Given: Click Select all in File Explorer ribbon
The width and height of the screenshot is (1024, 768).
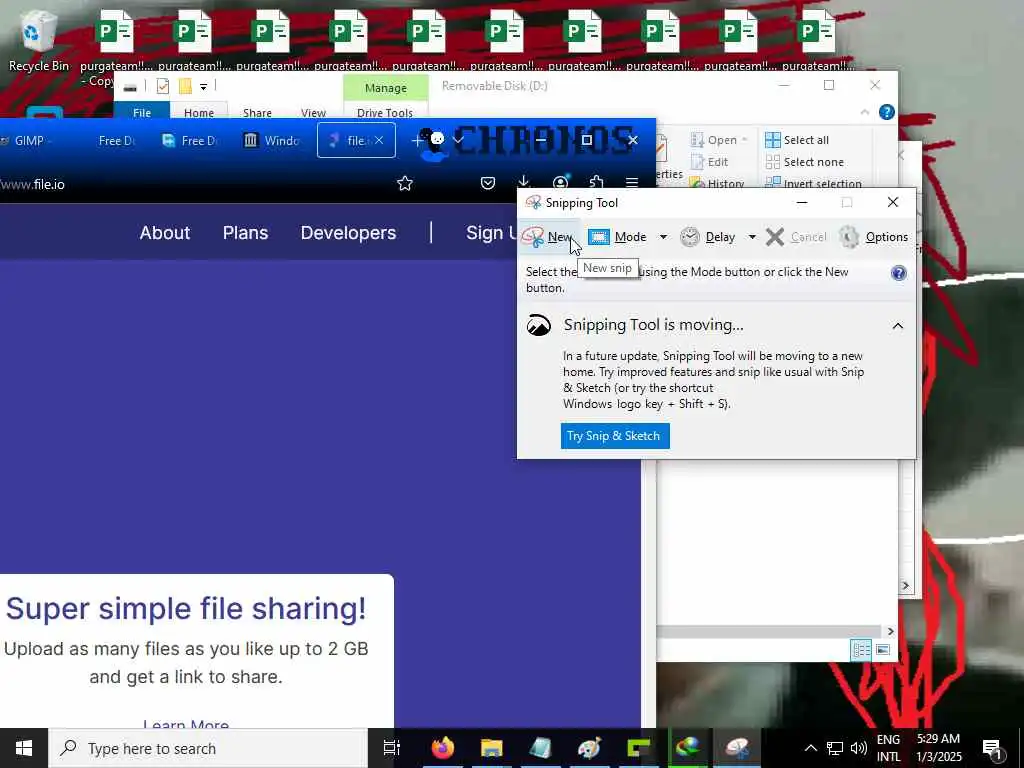Looking at the screenshot, I should [x=797, y=140].
